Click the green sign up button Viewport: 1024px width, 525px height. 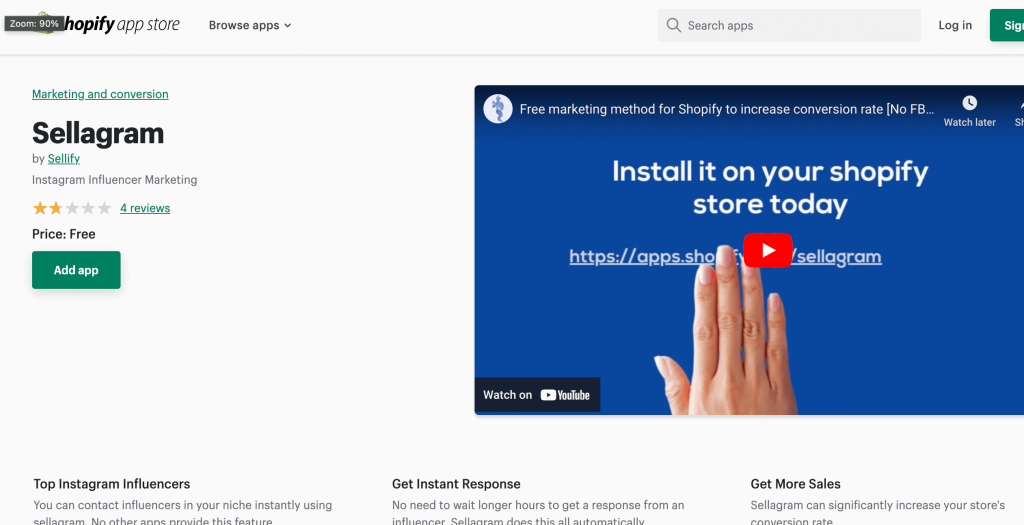tap(1007, 25)
